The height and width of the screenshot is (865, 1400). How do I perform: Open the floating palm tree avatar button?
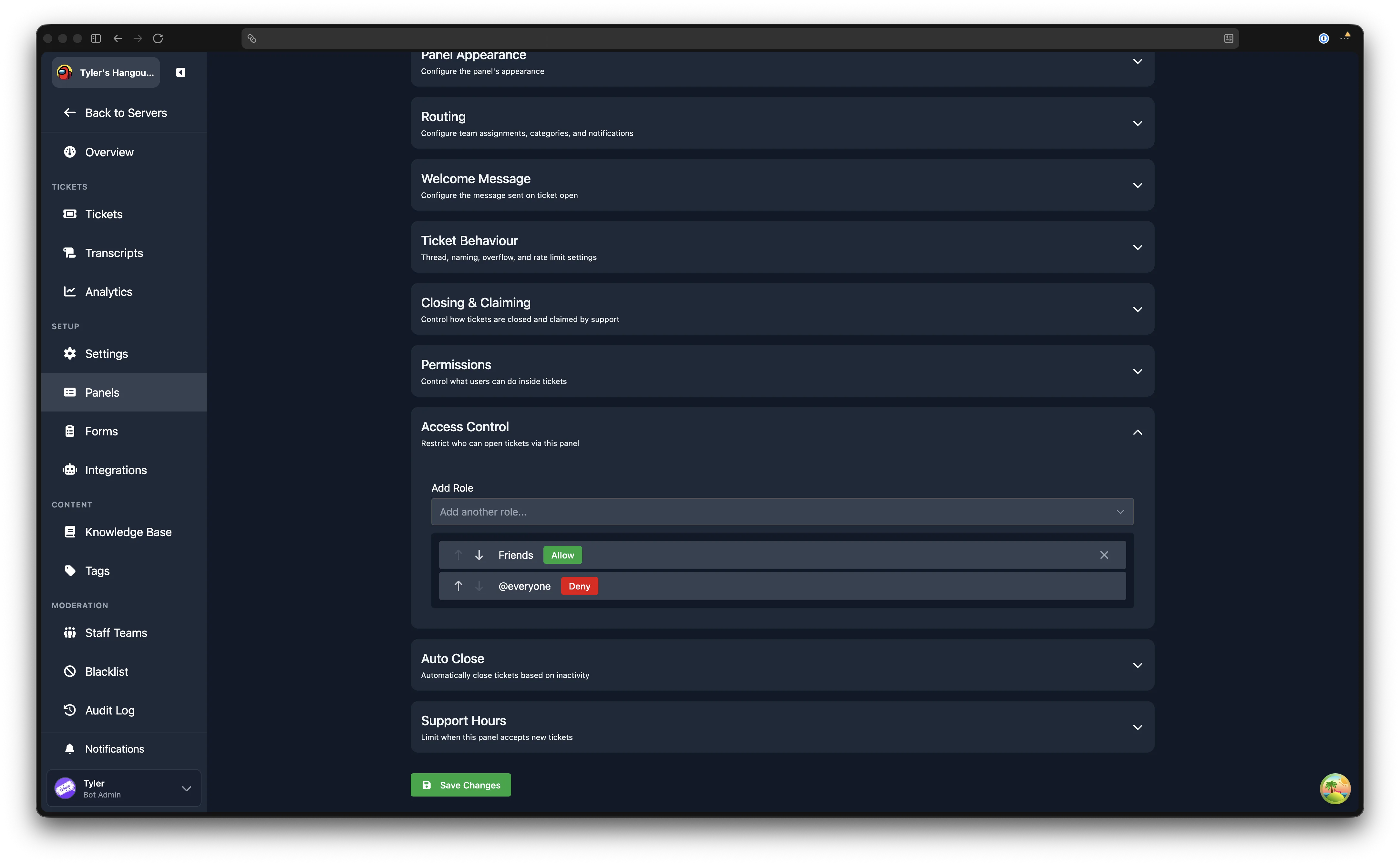(x=1335, y=789)
